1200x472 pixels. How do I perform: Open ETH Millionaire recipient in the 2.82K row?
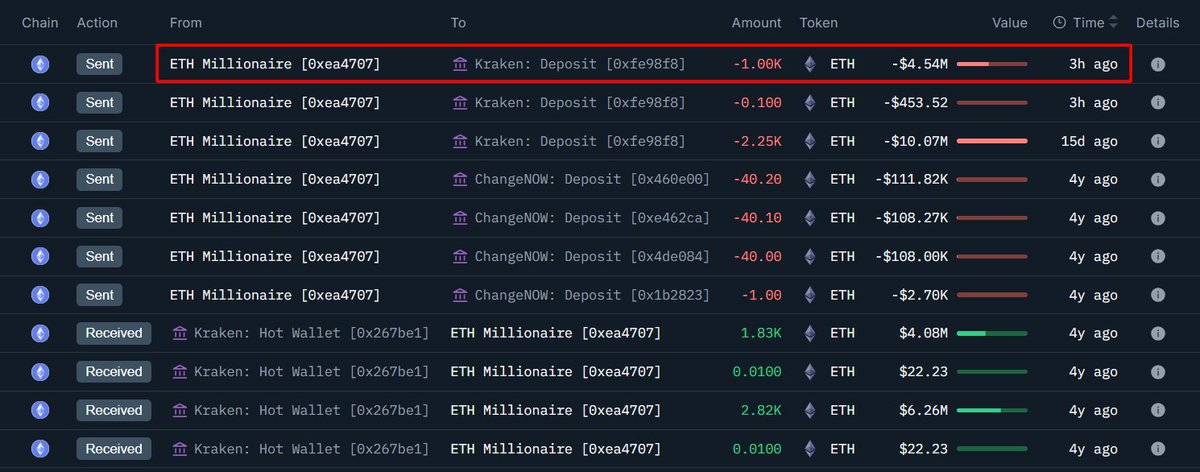(556, 410)
